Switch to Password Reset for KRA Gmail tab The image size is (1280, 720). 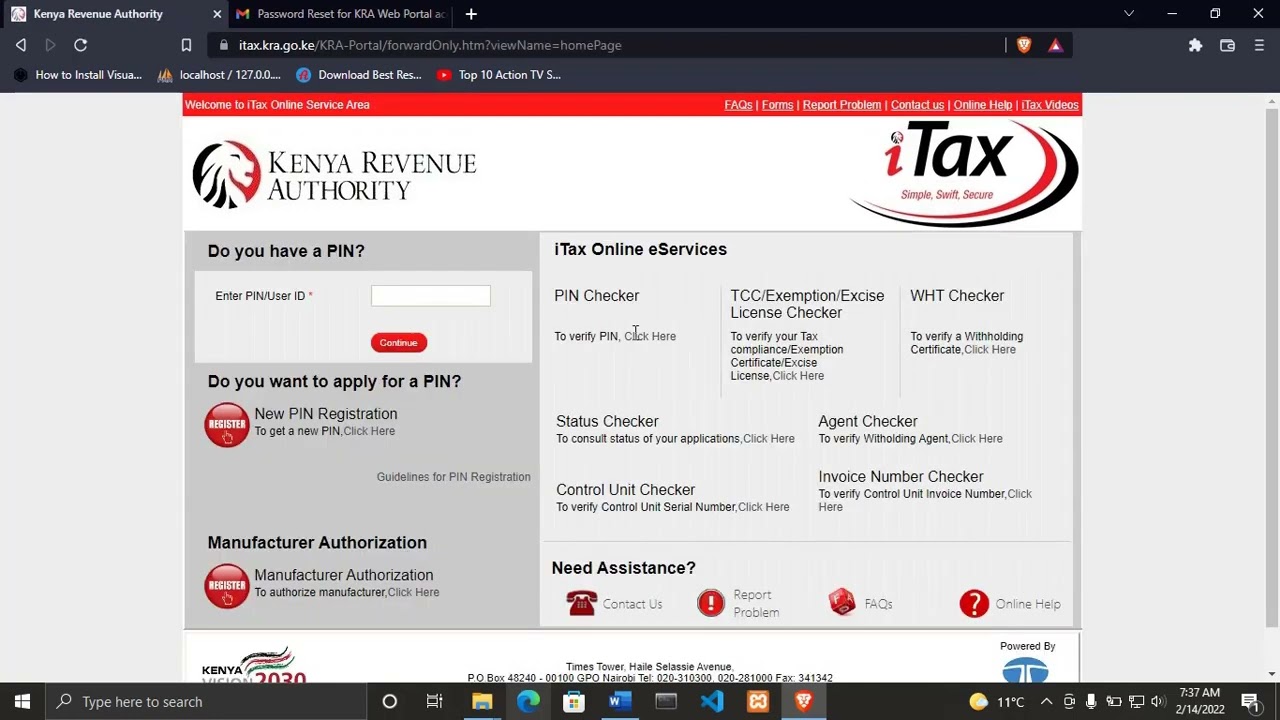tap(340, 14)
